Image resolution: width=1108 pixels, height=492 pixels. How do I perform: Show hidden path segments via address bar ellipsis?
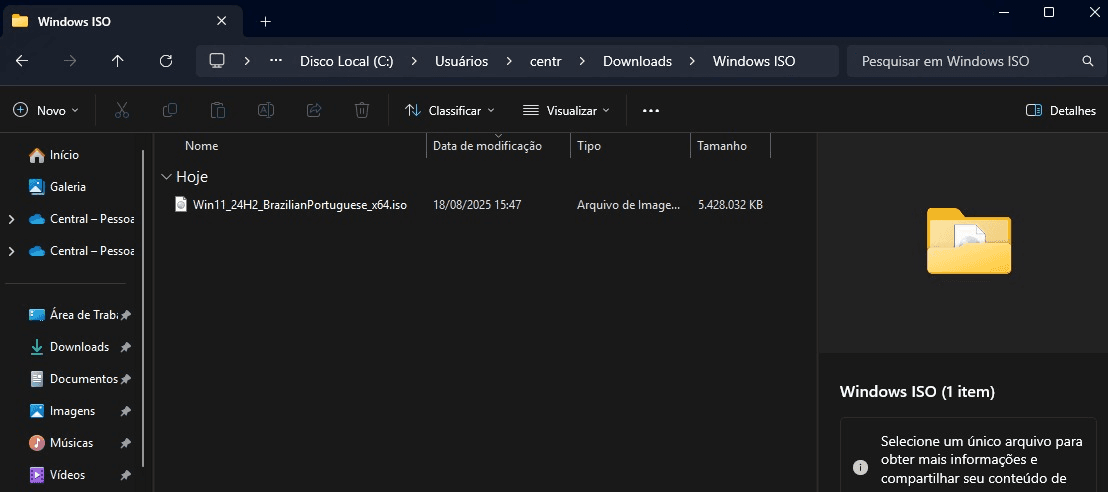pos(276,61)
